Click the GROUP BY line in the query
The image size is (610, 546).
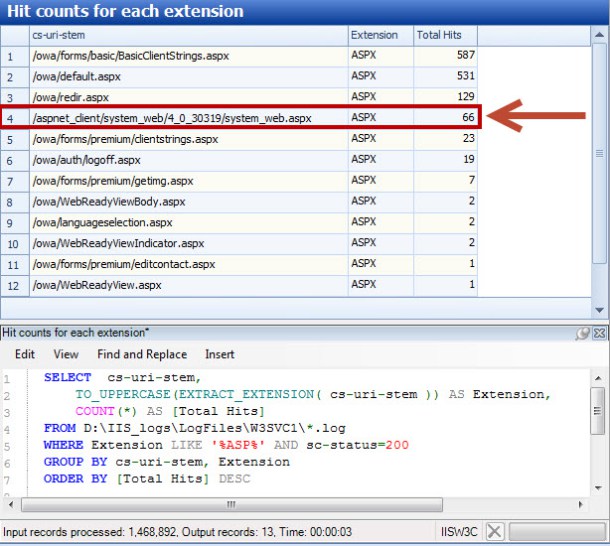[167, 462]
